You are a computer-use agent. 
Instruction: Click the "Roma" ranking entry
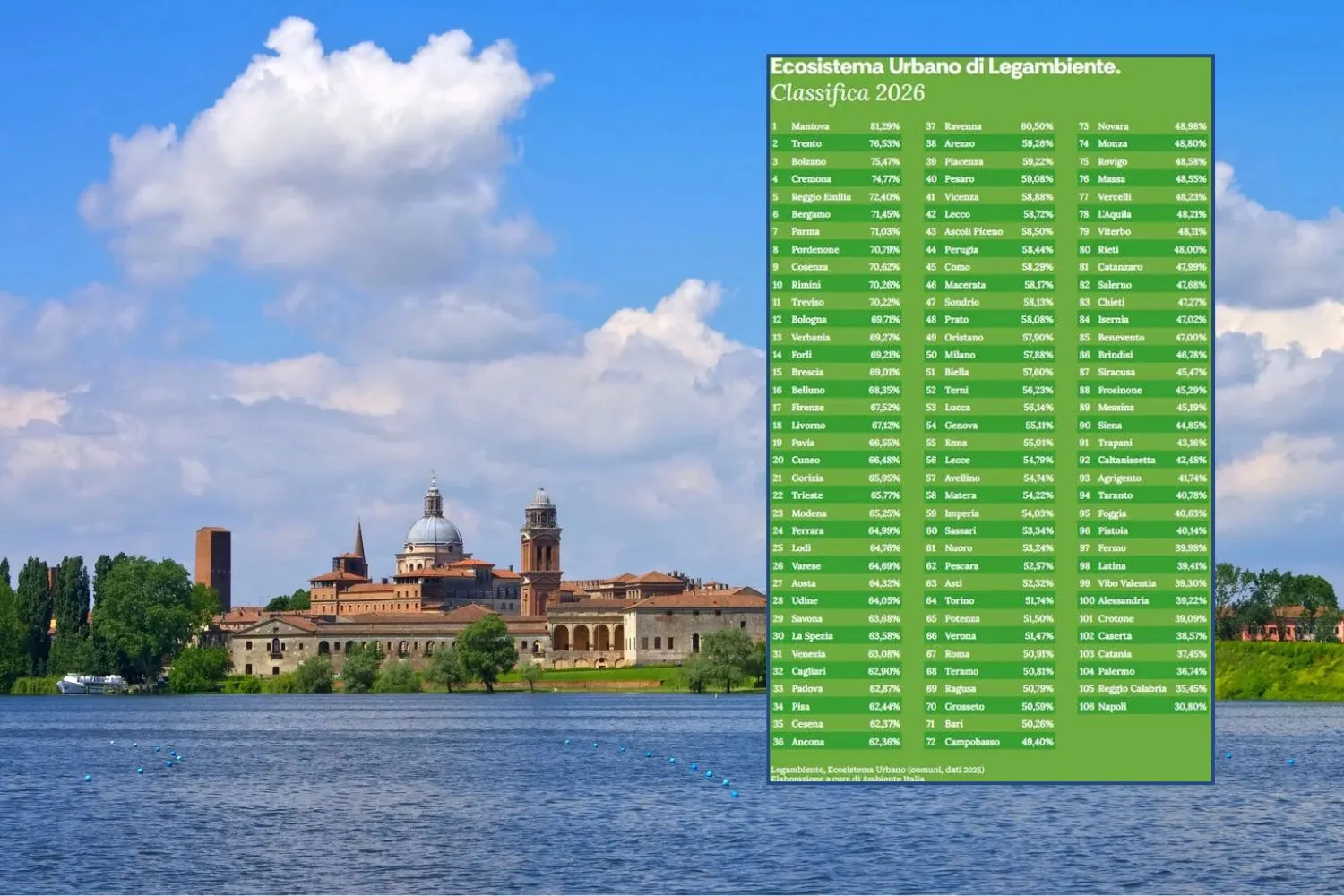pyautogui.click(x=957, y=654)
